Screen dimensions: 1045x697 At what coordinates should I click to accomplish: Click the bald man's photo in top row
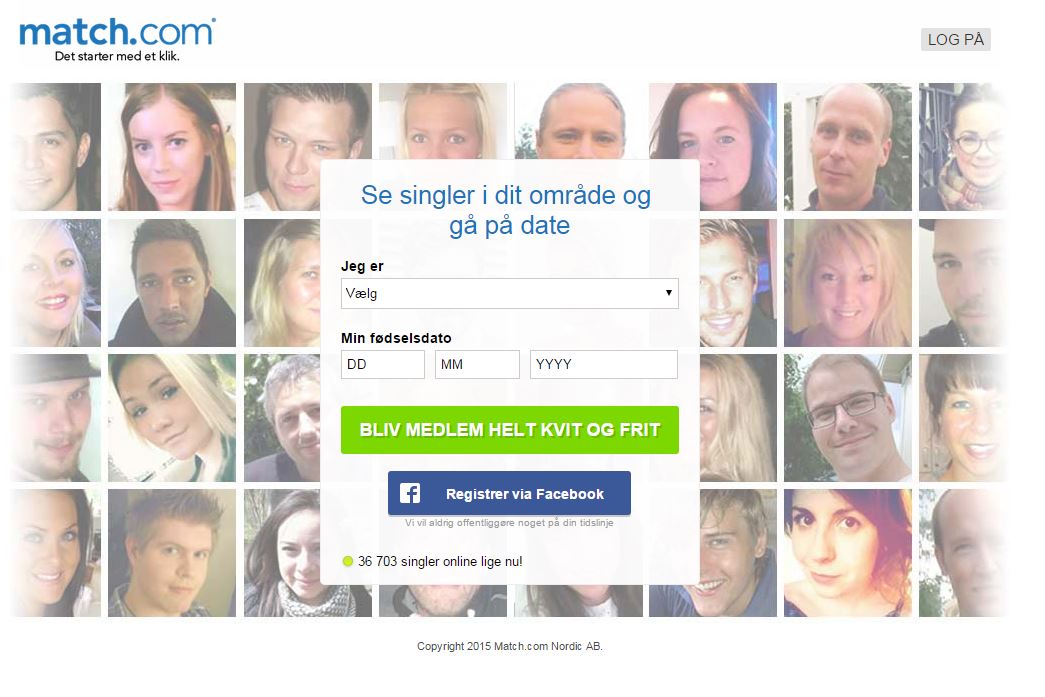tap(848, 147)
